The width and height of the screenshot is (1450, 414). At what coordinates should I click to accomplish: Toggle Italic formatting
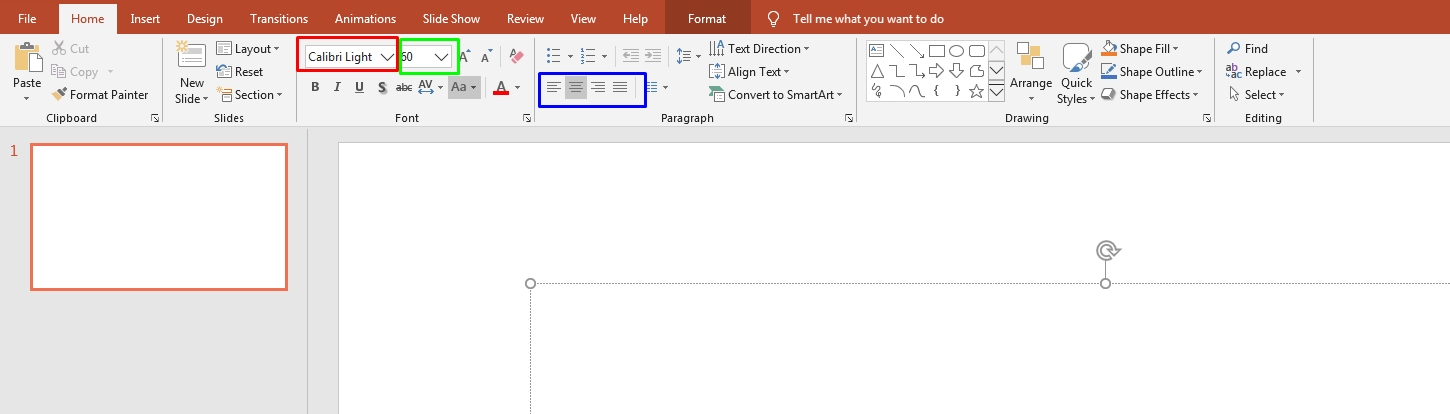(x=337, y=88)
